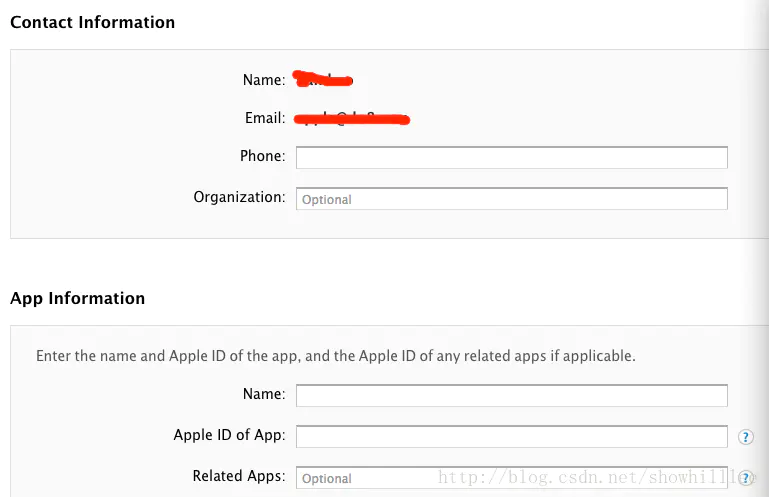769x497 pixels.
Task: Click the Contact Information heading
Action: pyautogui.click(x=92, y=22)
